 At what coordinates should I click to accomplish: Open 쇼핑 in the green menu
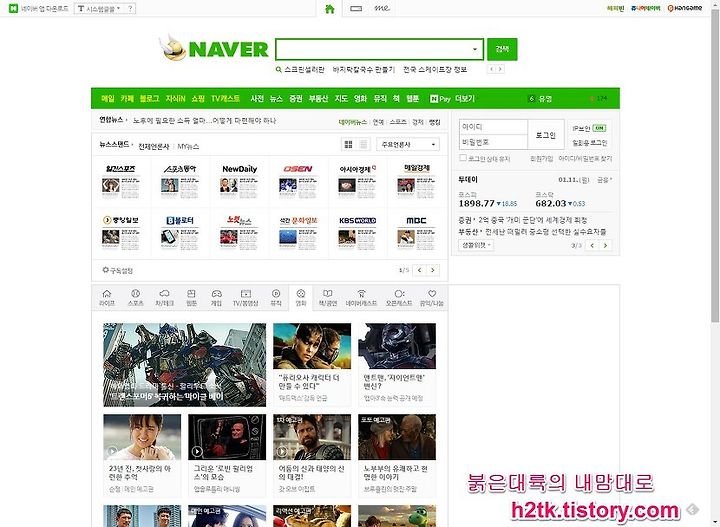pos(198,98)
